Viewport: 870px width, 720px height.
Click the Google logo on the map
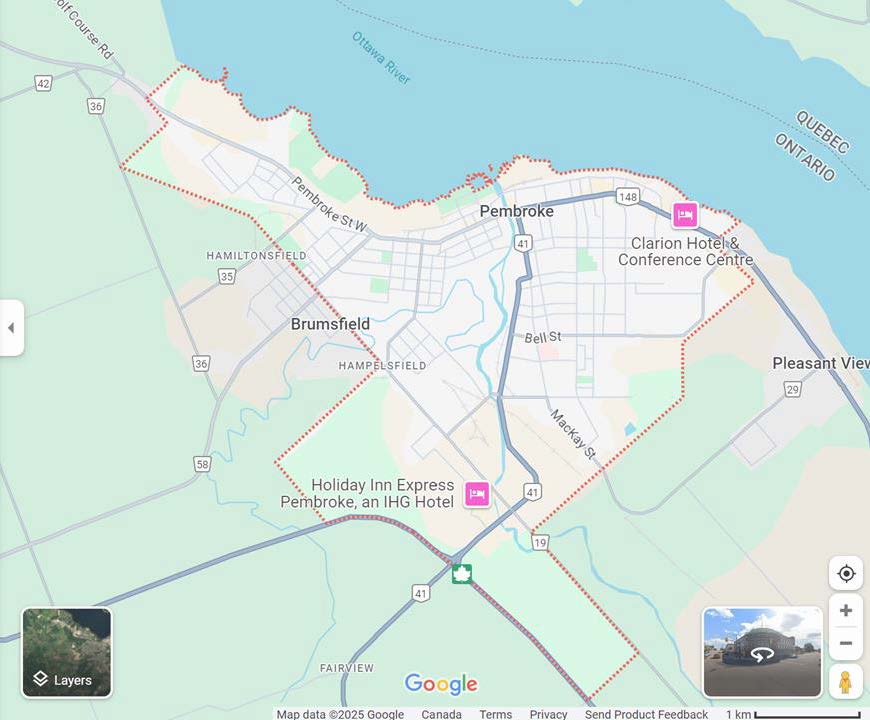click(x=440, y=684)
